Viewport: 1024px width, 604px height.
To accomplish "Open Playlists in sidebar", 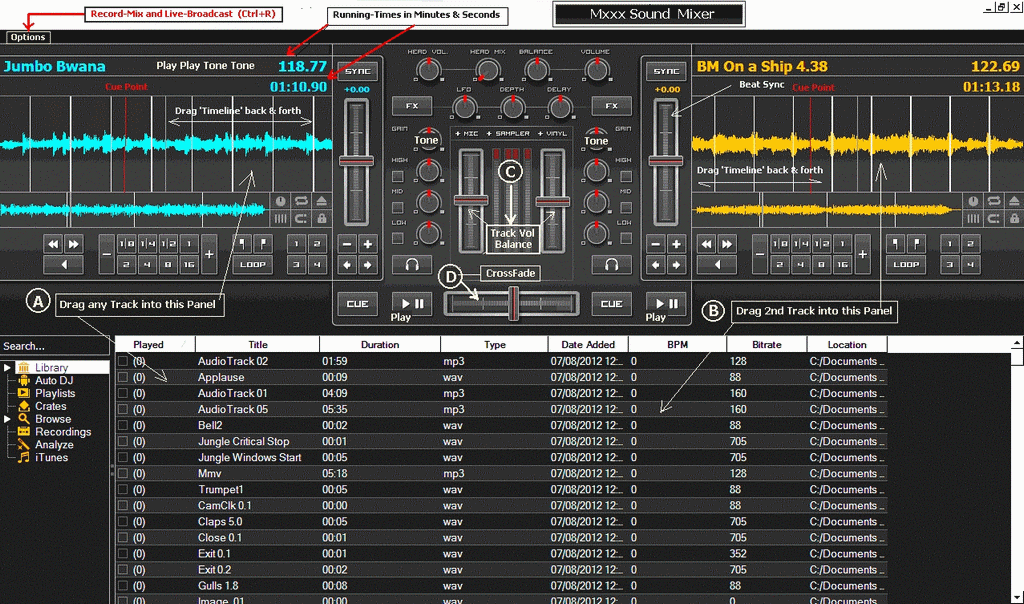I will click(x=55, y=393).
